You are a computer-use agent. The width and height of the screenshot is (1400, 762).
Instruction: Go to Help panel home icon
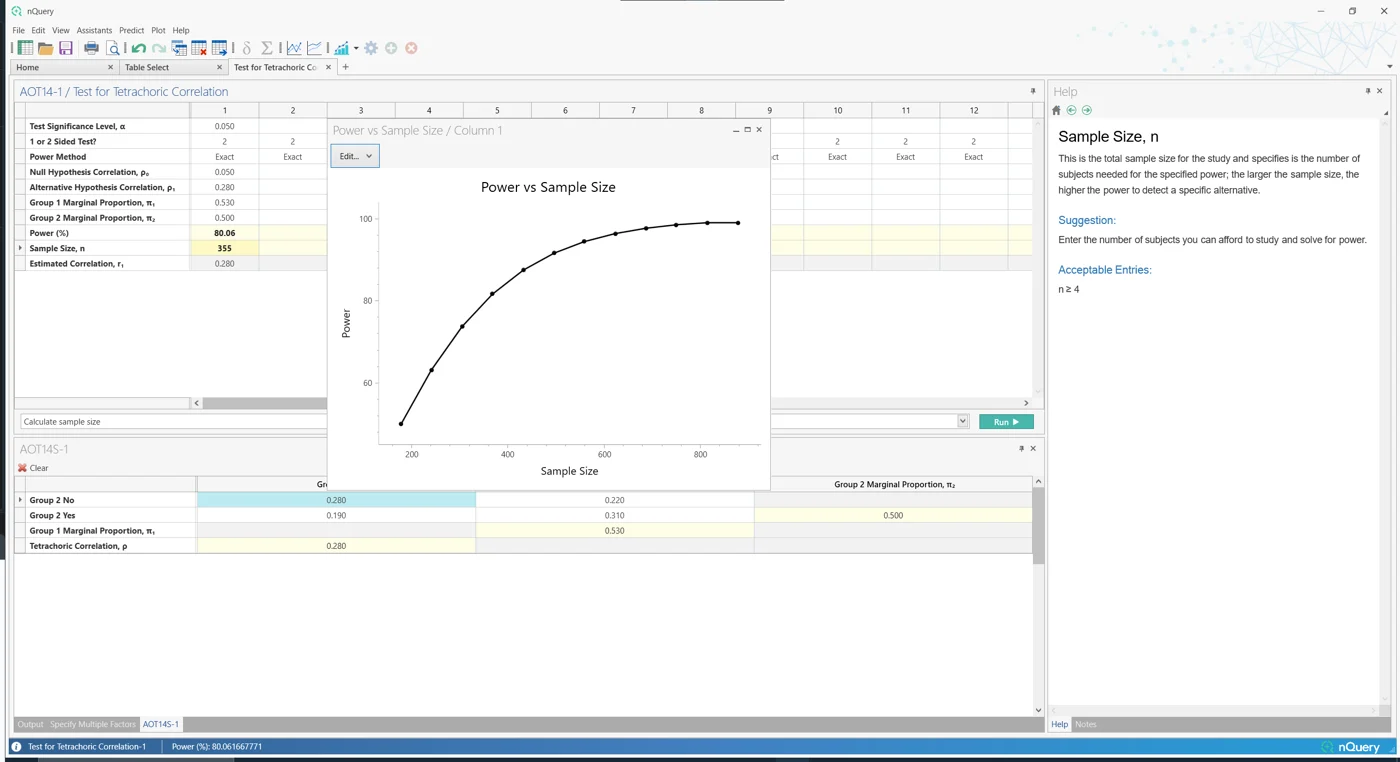[x=1057, y=110]
